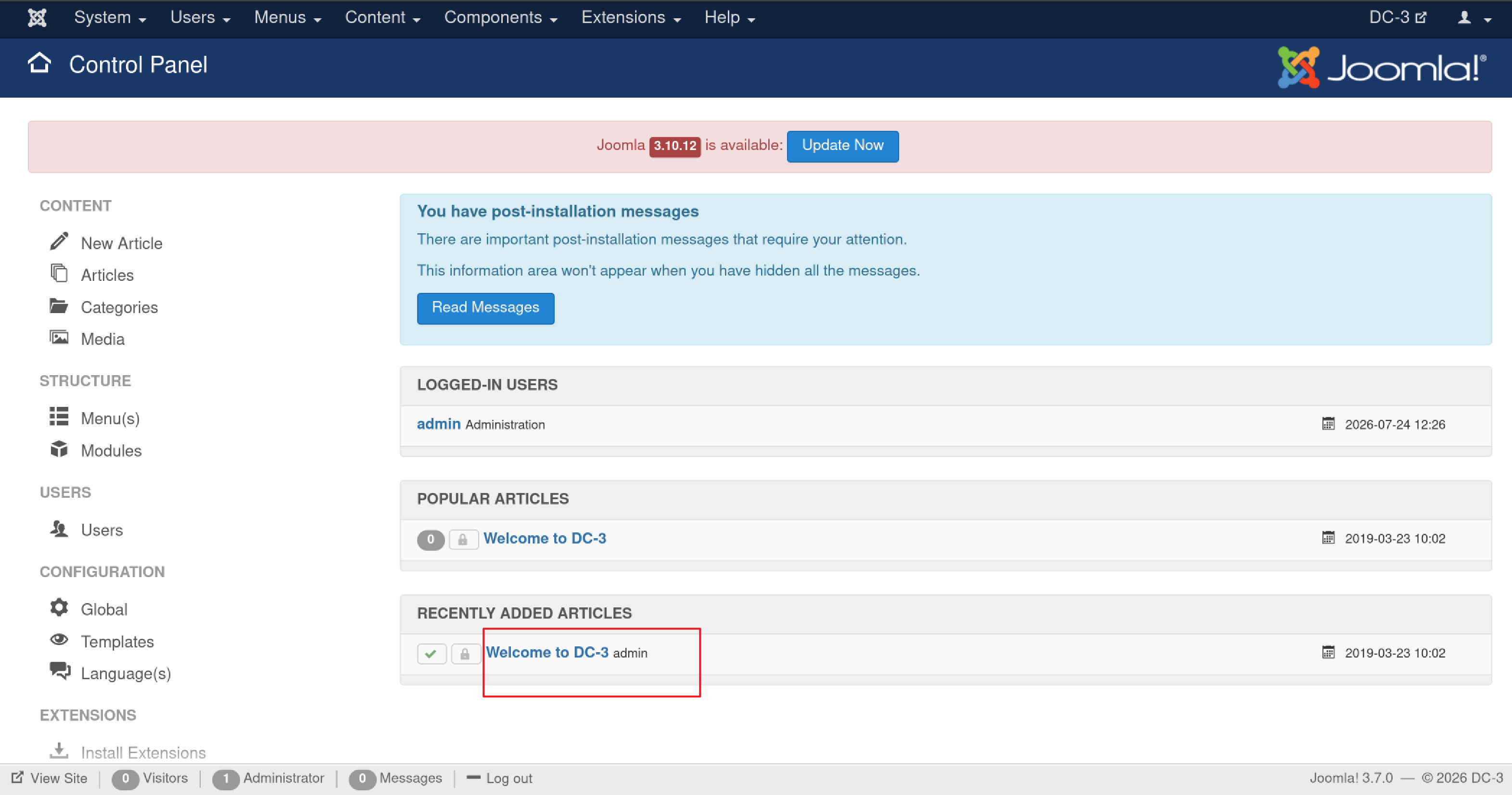The image size is (1512, 795).
Task: Go to Modules under Structure
Action: (112, 450)
